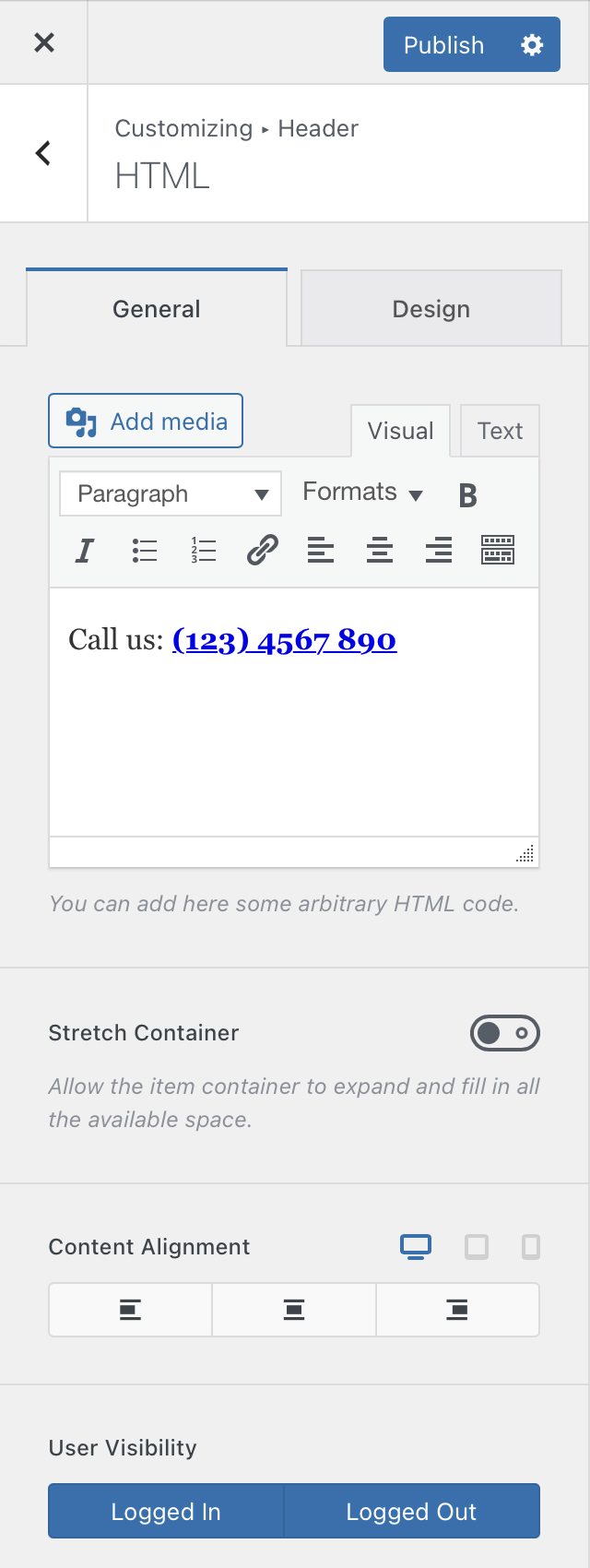Expand the Formats dropdown menu
The width and height of the screenshot is (590, 1568).
(x=362, y=493)
